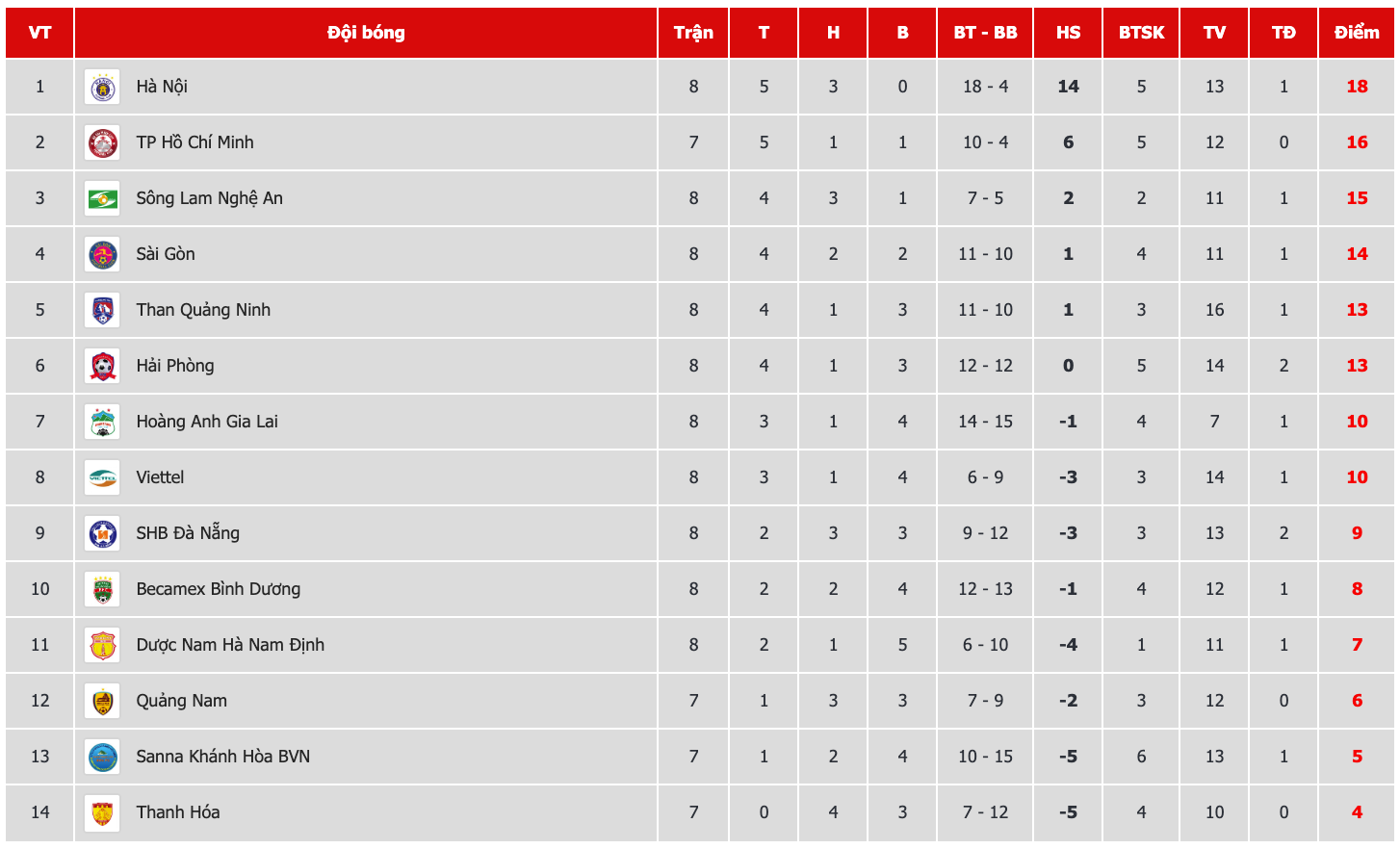The height and width of the screenshot is (849, 1400).
Task: Click the TP Hồ Chí Minh club crest
Action: point(102,143)
